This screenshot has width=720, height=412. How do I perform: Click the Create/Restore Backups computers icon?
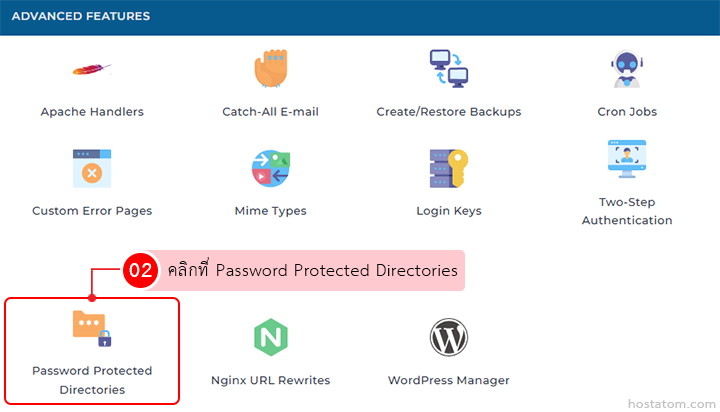(x=449, y=69)
